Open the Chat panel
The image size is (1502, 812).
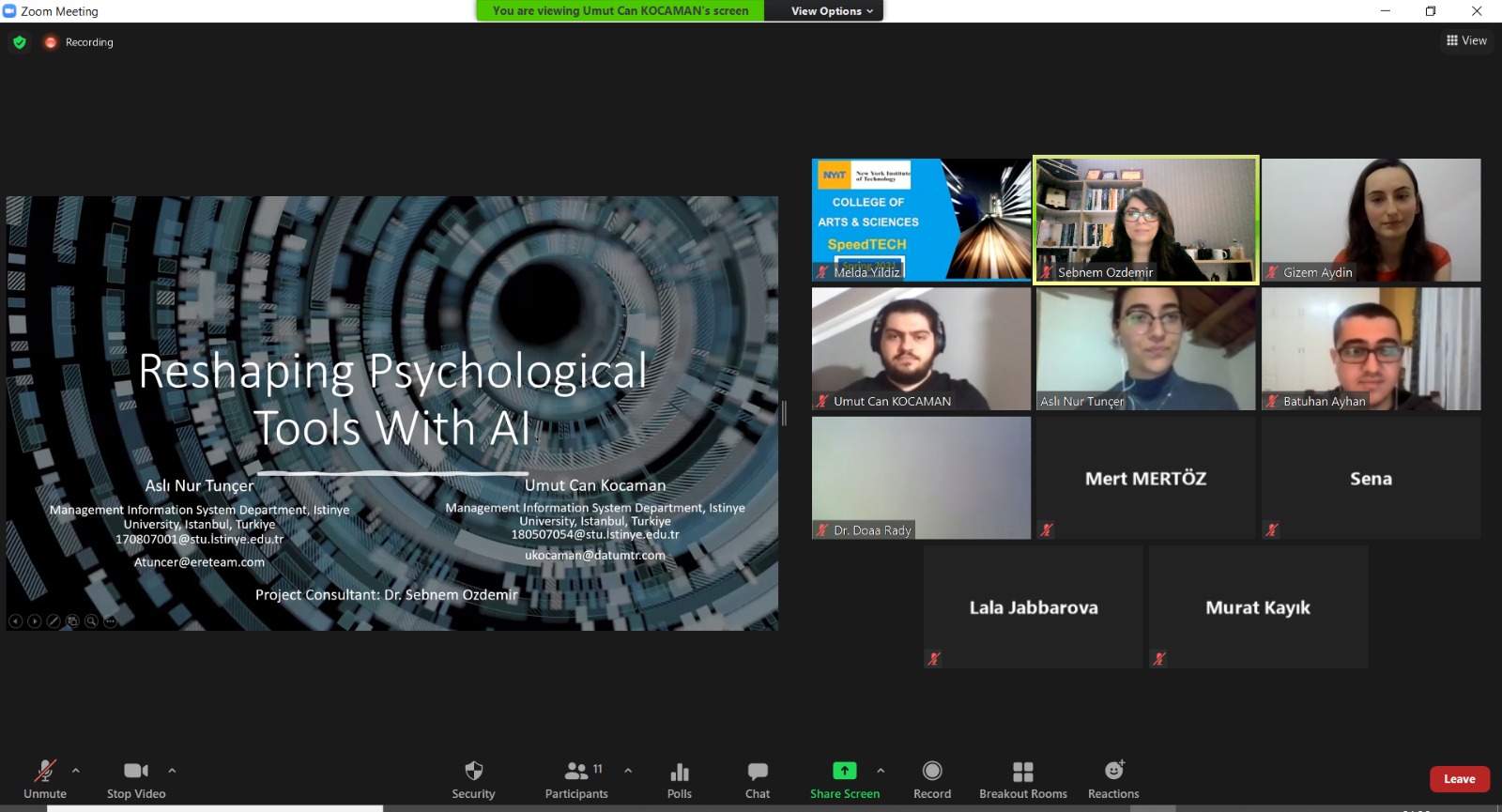[x=757, y=779]
